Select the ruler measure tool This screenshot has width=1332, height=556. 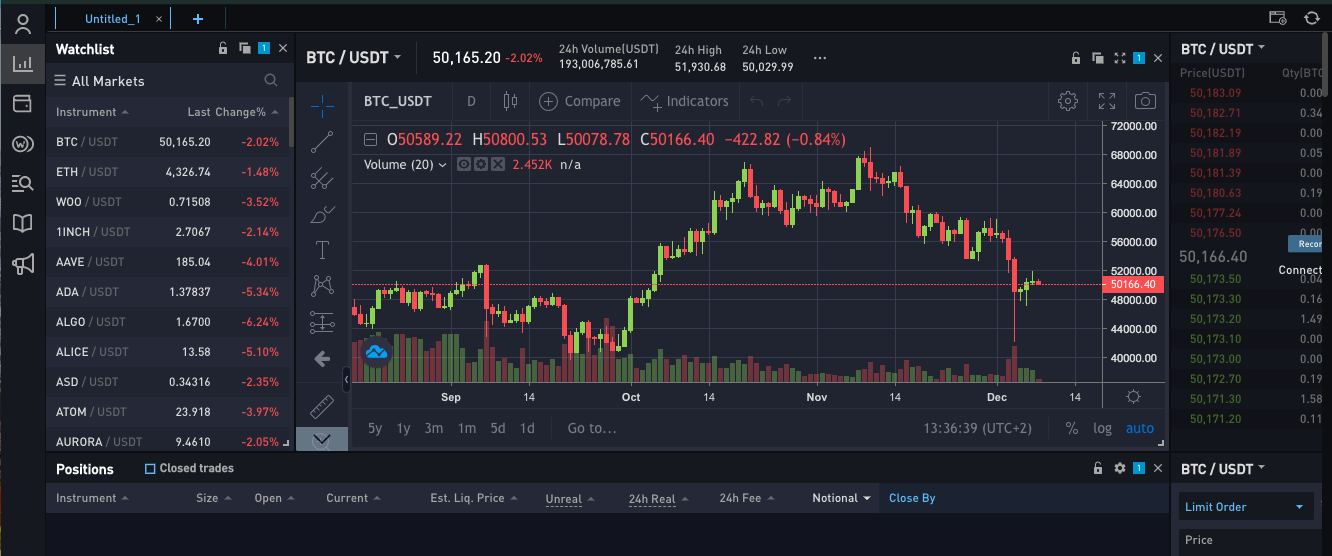coord(322,406)
